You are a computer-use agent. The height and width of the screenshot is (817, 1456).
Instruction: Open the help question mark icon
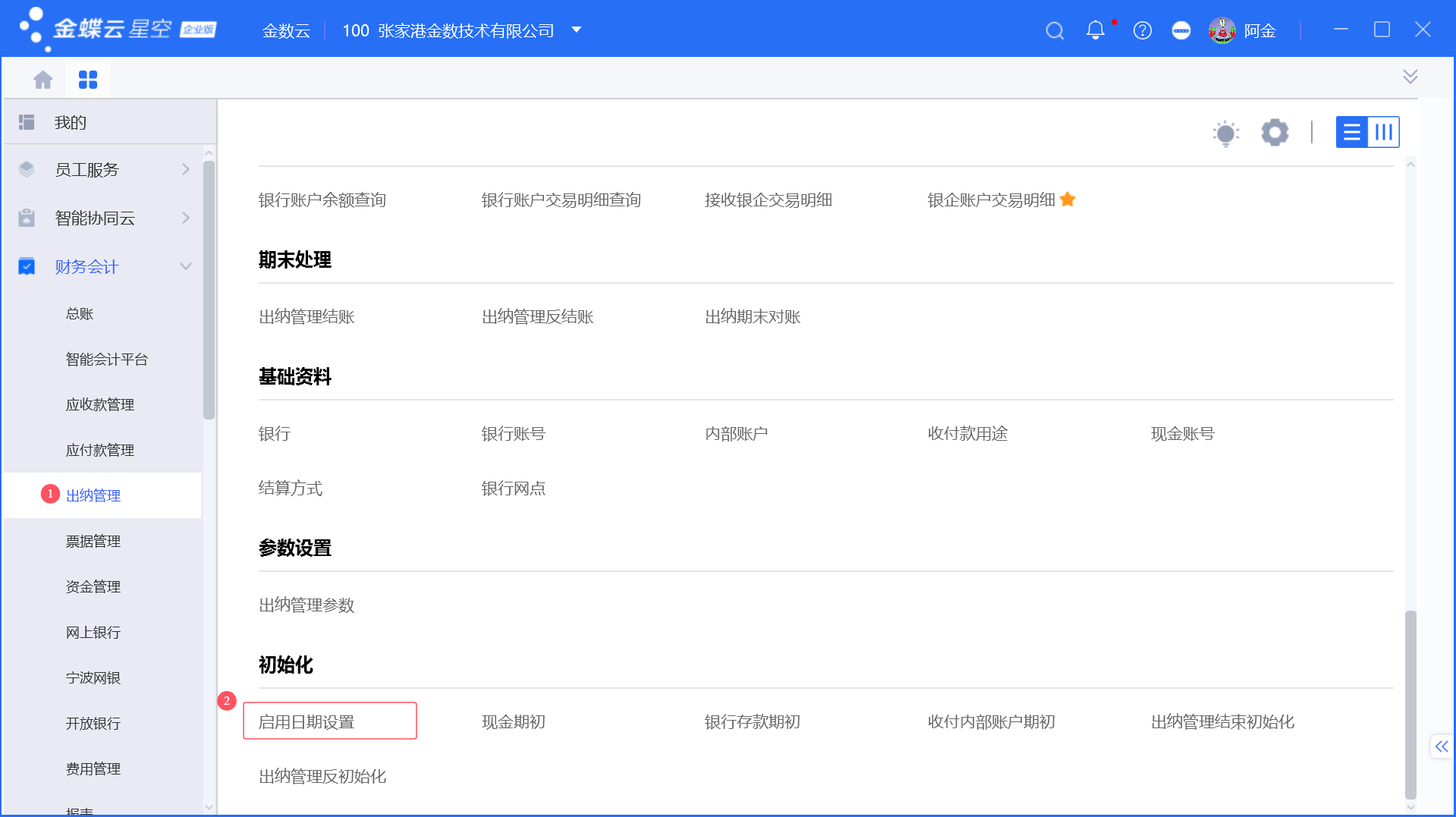coord(1143,30)
